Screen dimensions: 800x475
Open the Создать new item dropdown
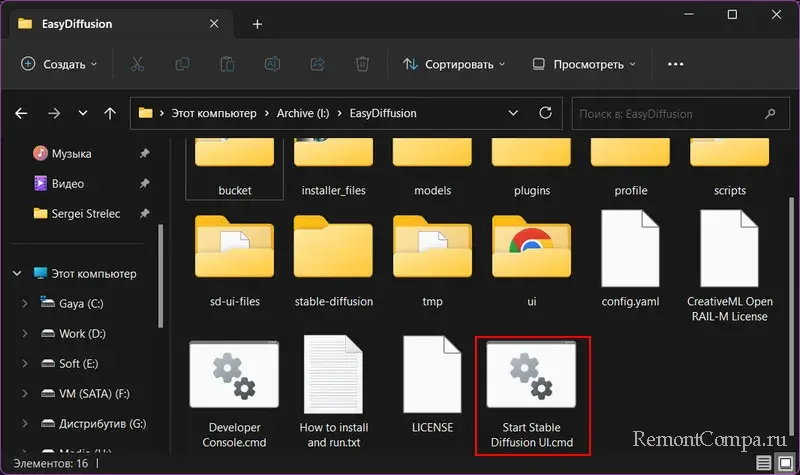tap(58, 64)
